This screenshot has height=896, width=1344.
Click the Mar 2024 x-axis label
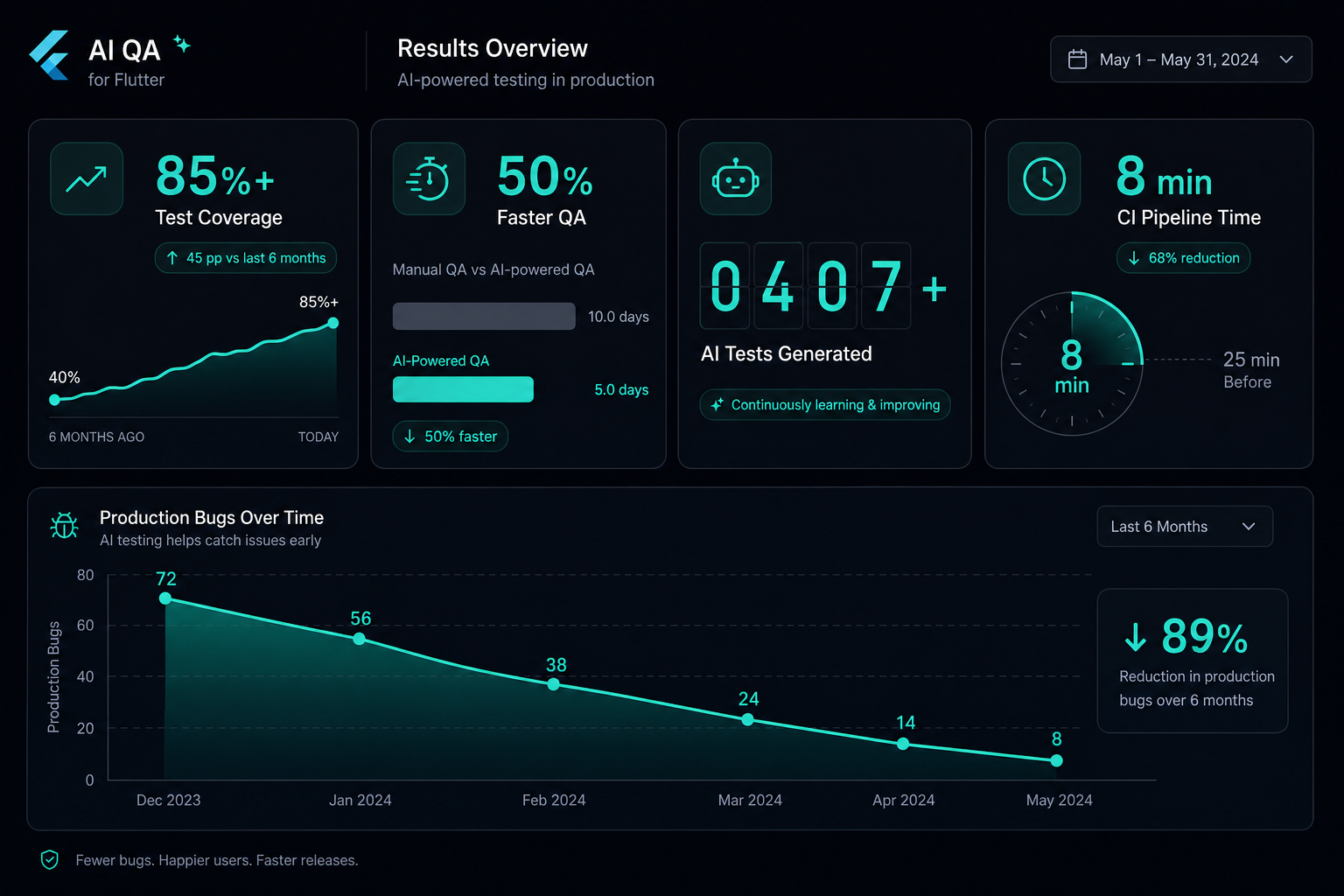[750, 800]
